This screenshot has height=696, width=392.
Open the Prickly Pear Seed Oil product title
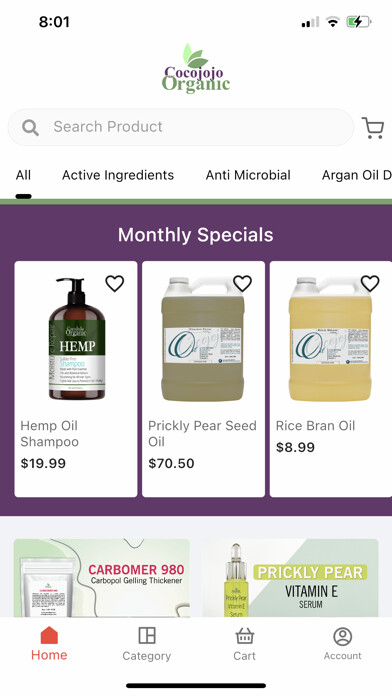click(202, 434)
